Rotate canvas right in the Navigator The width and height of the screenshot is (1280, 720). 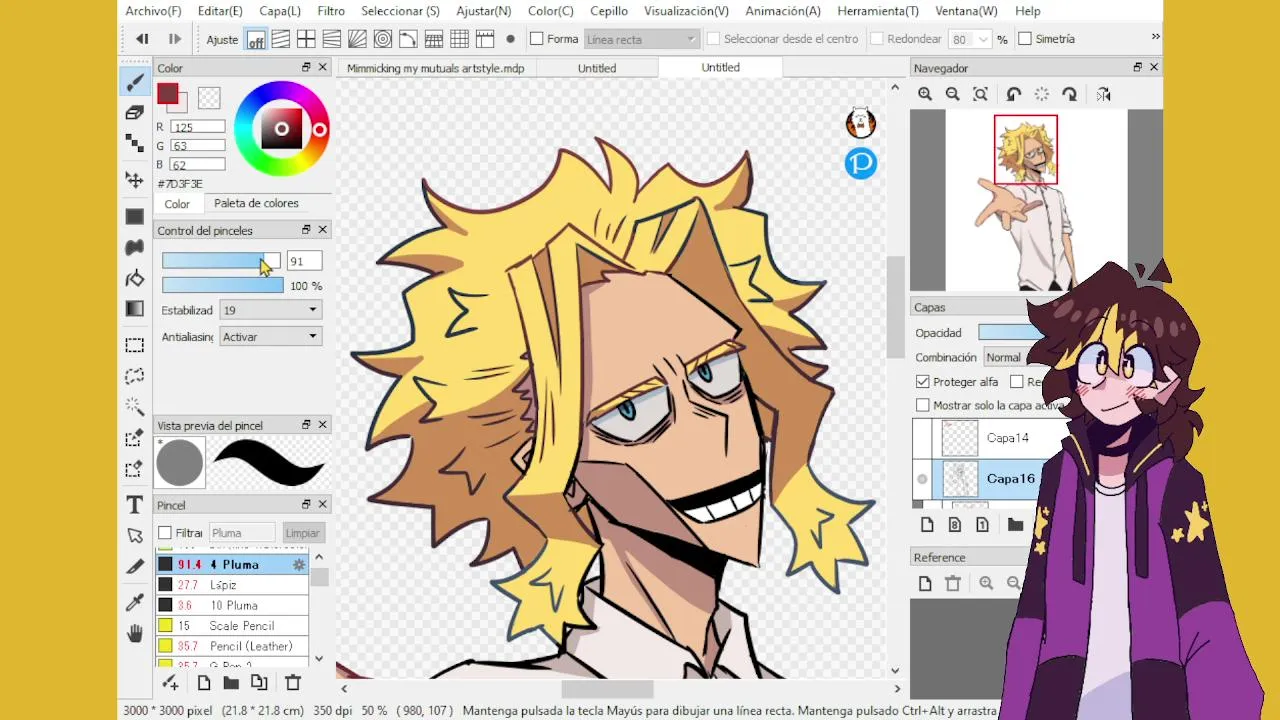[x=1069, y=94]
